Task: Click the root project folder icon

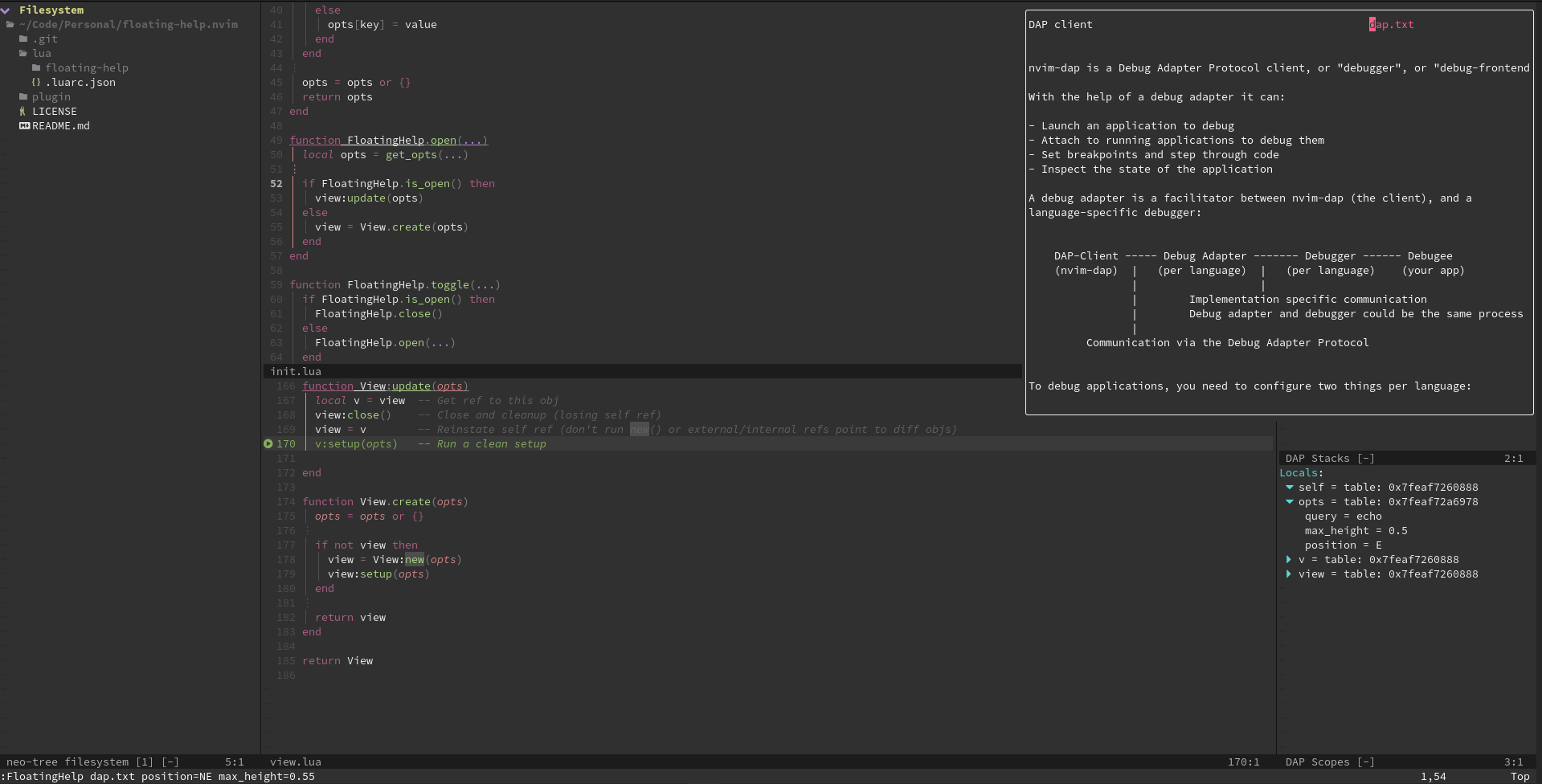Action: point(10,24)
